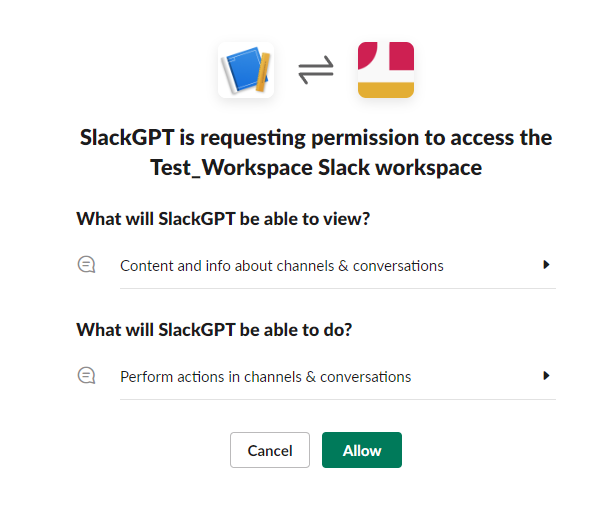The height and width of the screenshot is (505, 602).
Task: Click the yellow bar of workspace logo
Action: pyautogui.click(x=385, y=87)
